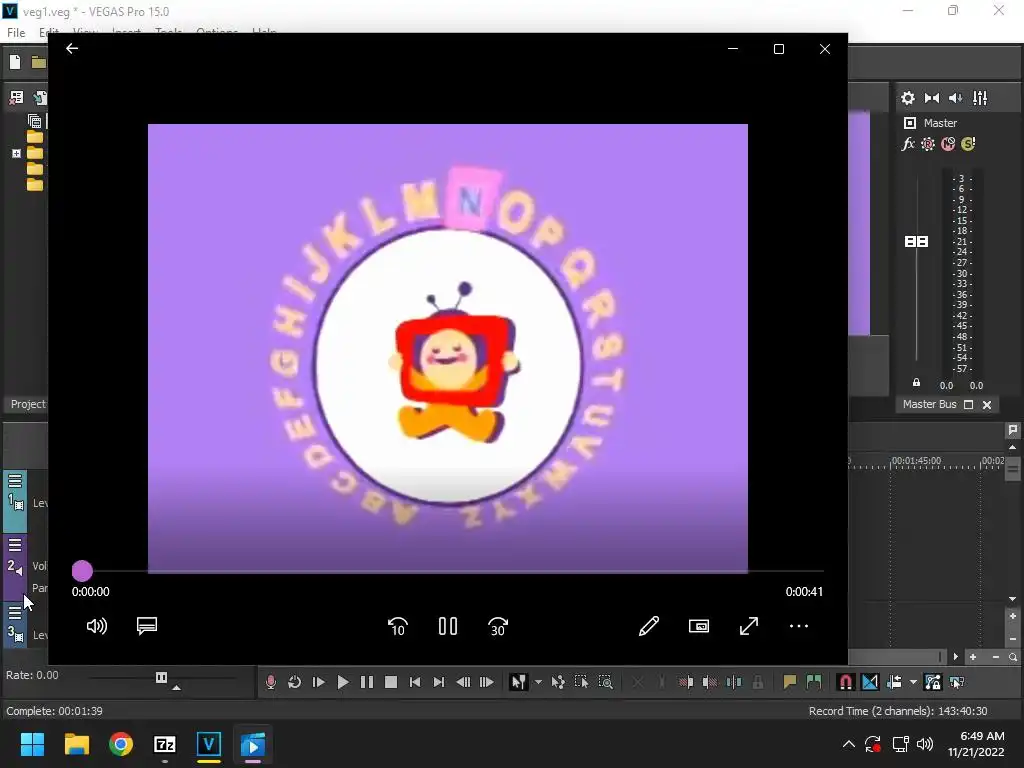Viewport: 1024px width, 768px height.
Task: Enter full screen in media player
Action: [749, 626]
